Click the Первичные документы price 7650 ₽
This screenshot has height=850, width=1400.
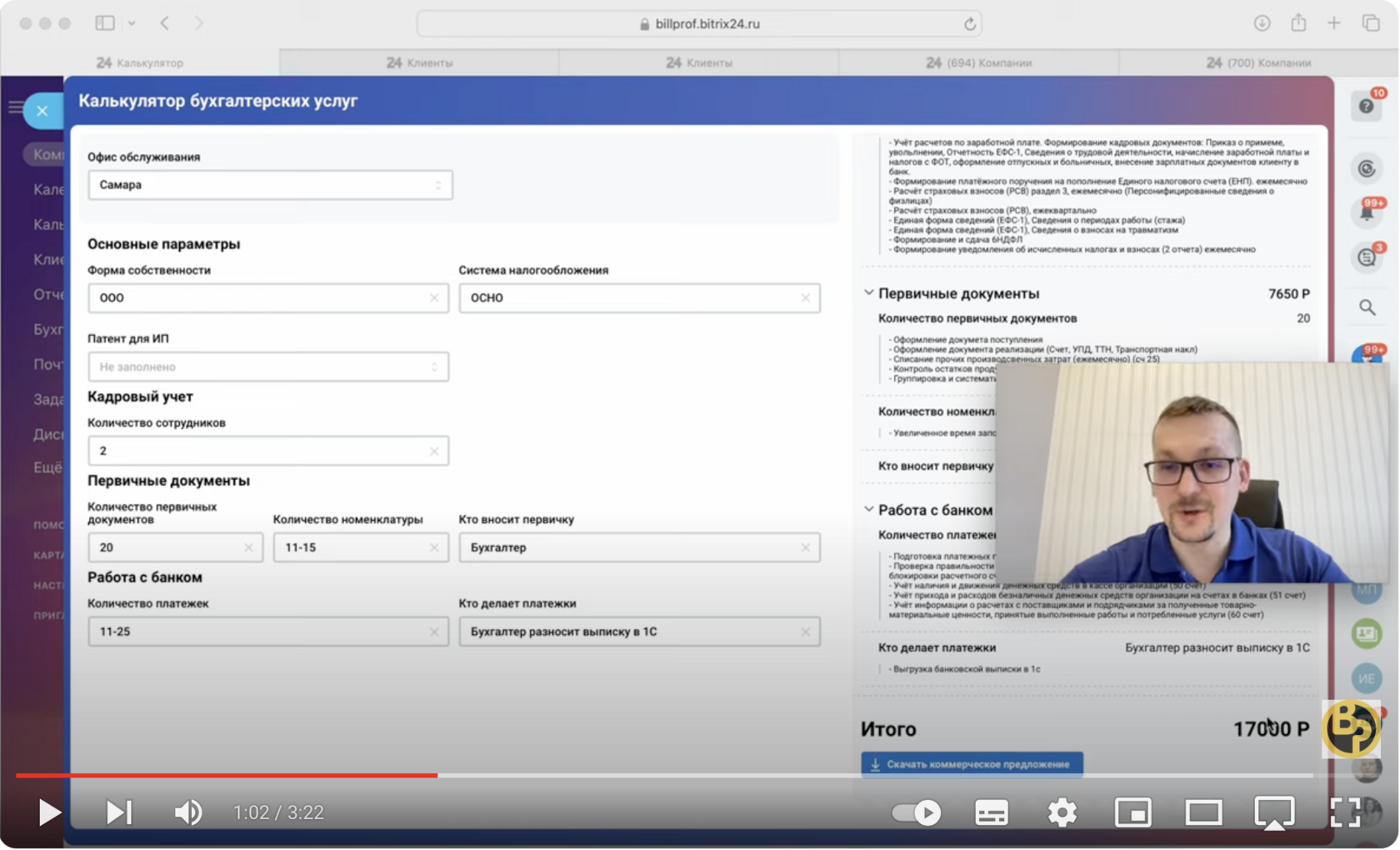coord(1289,294)
